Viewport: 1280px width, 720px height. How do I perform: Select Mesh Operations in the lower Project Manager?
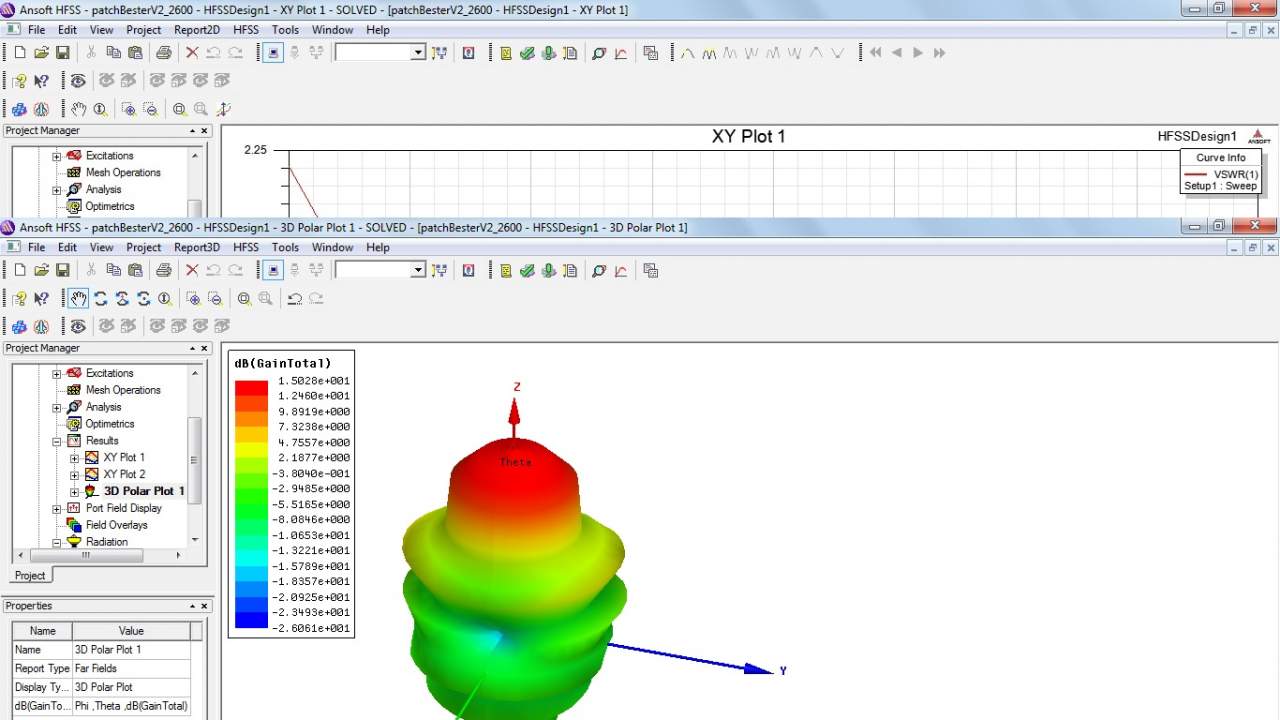pyautogui.click(x=123, y=390)
